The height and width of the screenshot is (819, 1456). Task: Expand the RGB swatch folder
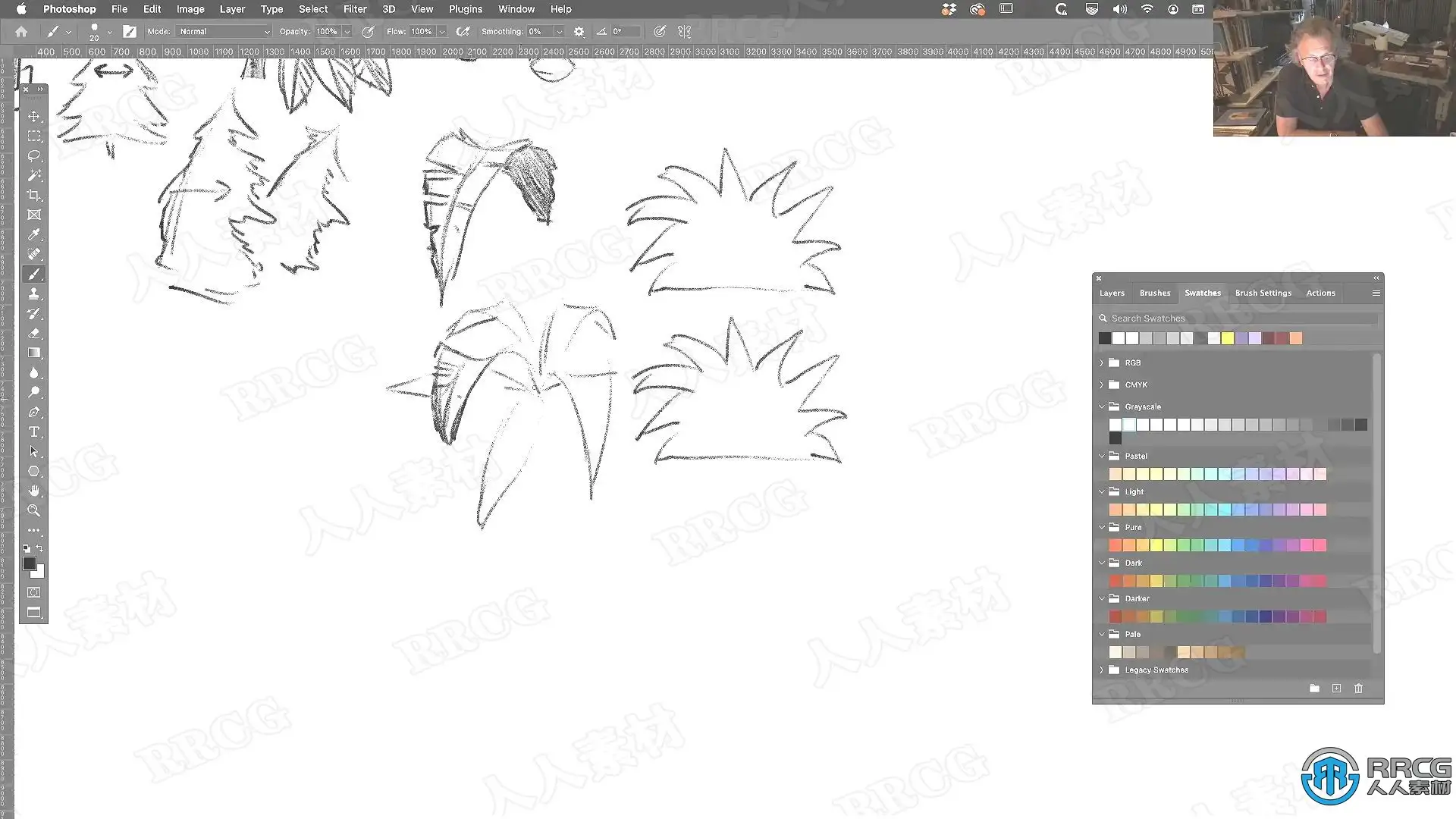point(1102,363)
